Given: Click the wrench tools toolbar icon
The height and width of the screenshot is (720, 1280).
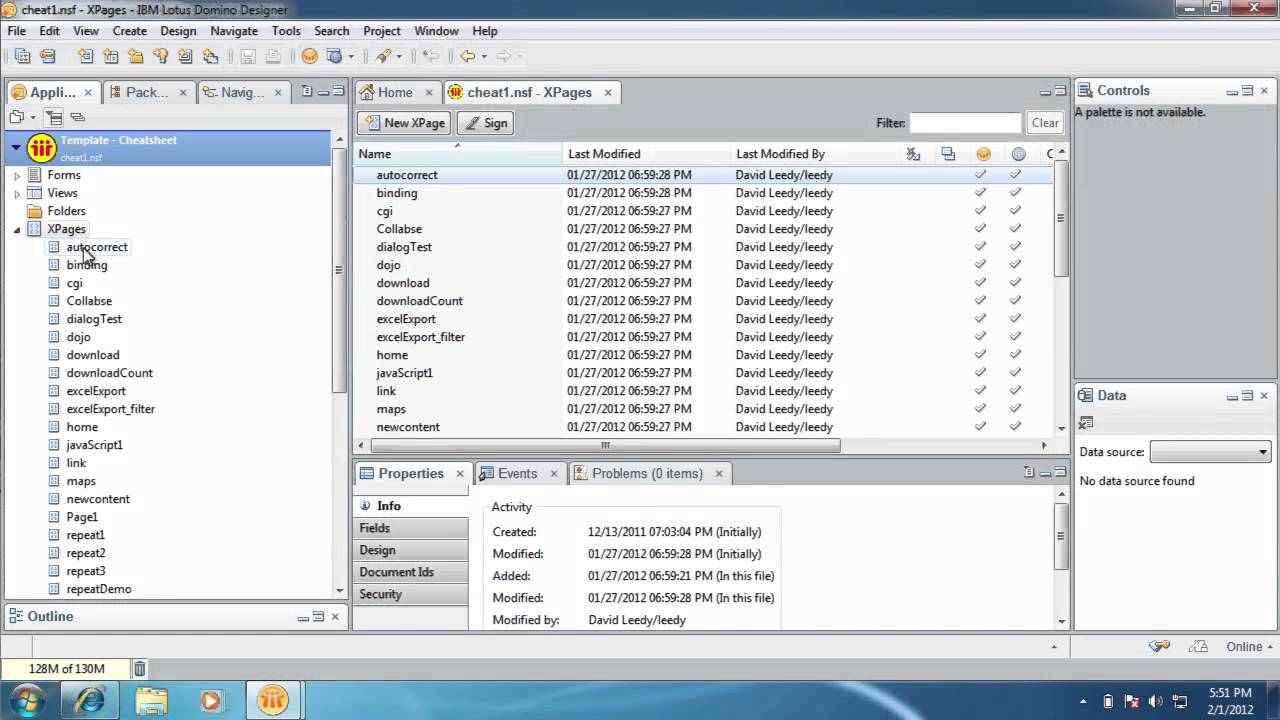Looking at the screenshot, I should [383, 57].
